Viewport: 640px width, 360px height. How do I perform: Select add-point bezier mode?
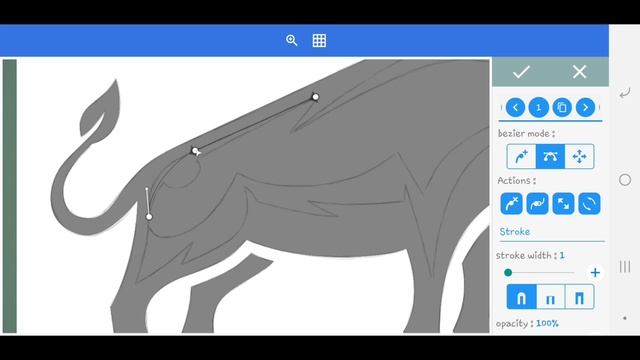coord(521,156)
